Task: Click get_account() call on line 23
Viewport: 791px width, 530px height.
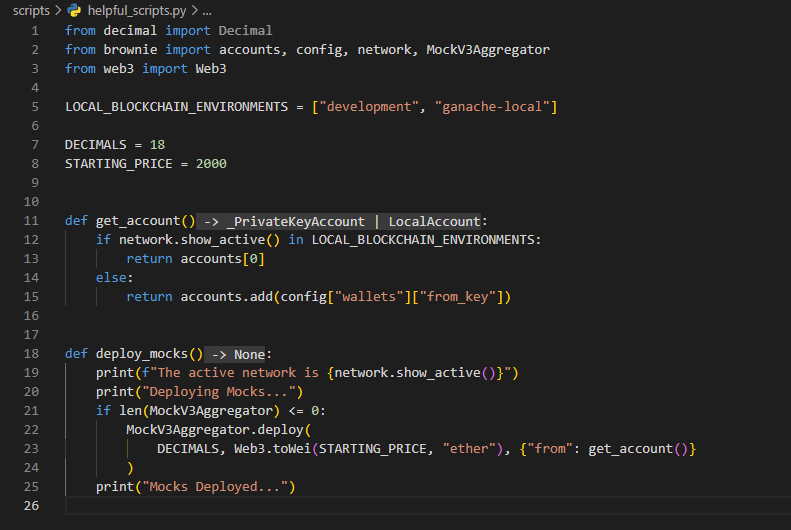Action: (638, 449)
